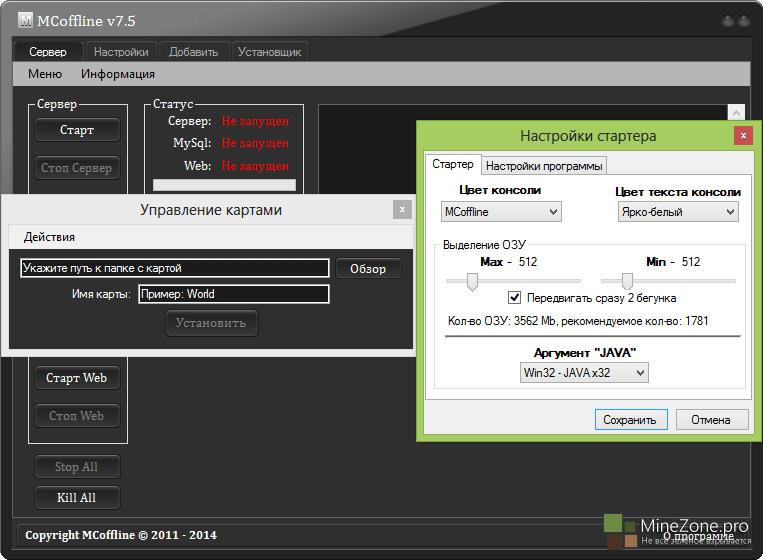The width and height of the screenshot is (763, 560).
Task: Select the Настройки программы tab
Action: tap(544, 166)
